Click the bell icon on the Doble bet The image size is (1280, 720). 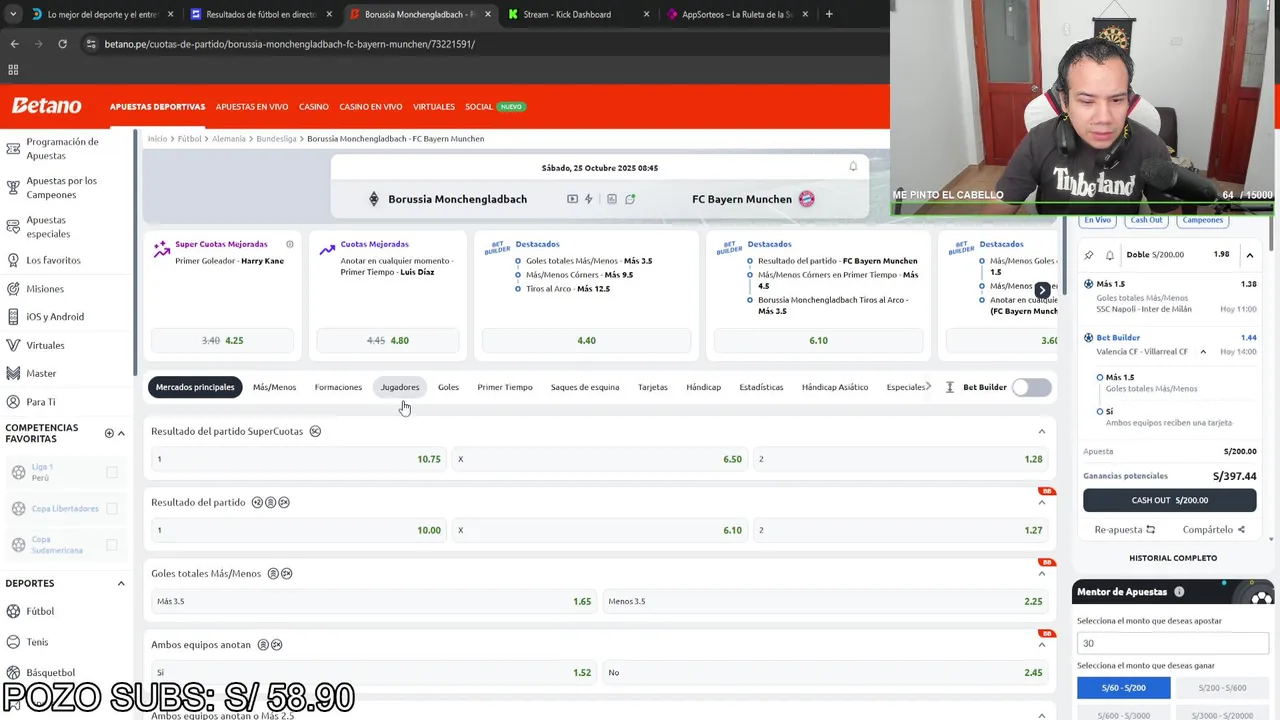[1110, 255]
